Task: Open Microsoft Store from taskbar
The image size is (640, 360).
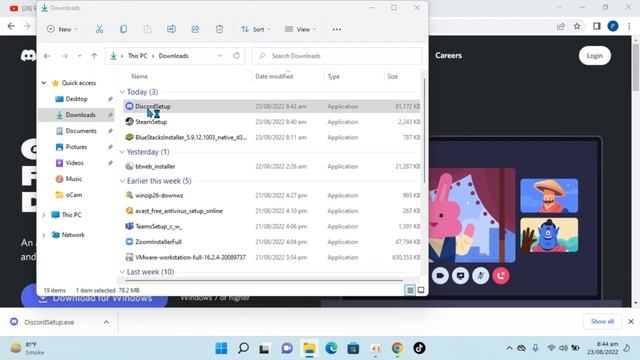Action: 353,348
